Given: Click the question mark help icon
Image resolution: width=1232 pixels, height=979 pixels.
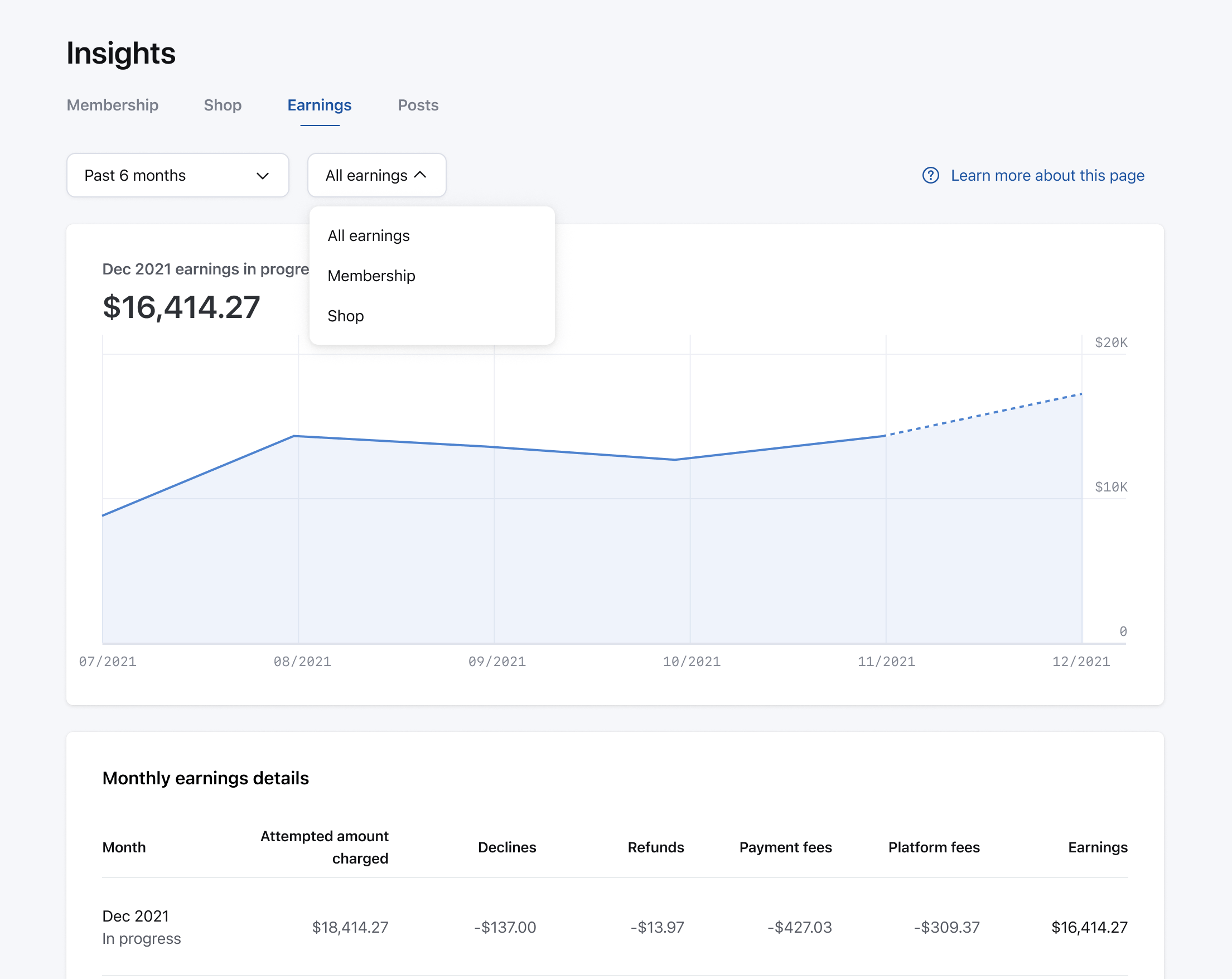Looking at the screenshot, I should pyautogui.click(x=930, y=176).
